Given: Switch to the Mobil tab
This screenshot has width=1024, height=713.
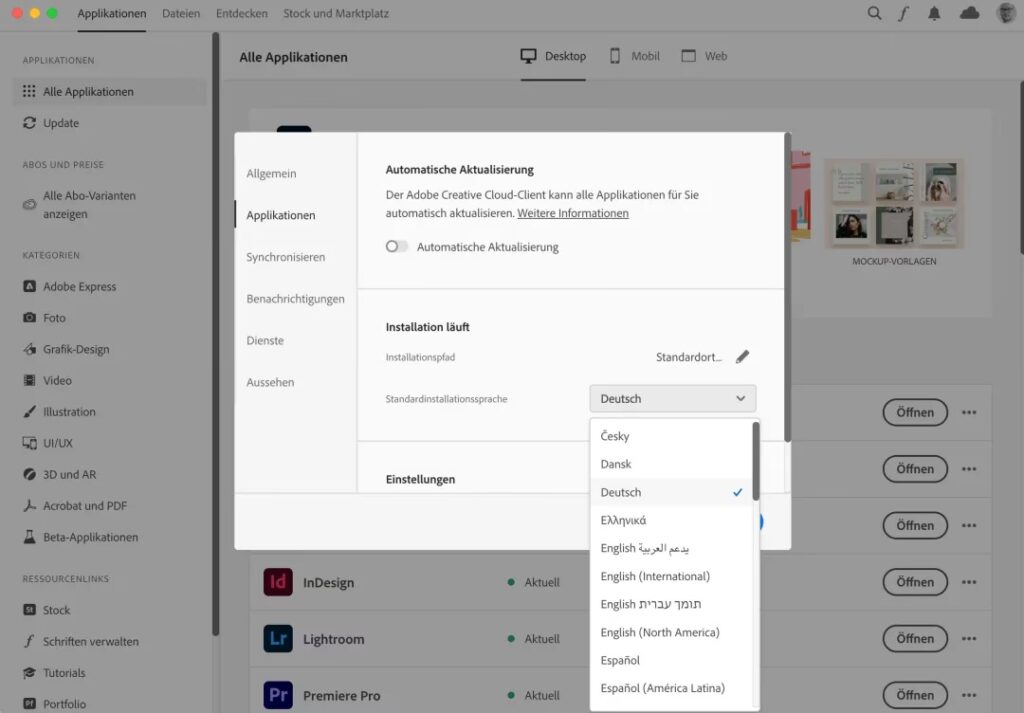Looking at the screenshot, I should (635, 56).
